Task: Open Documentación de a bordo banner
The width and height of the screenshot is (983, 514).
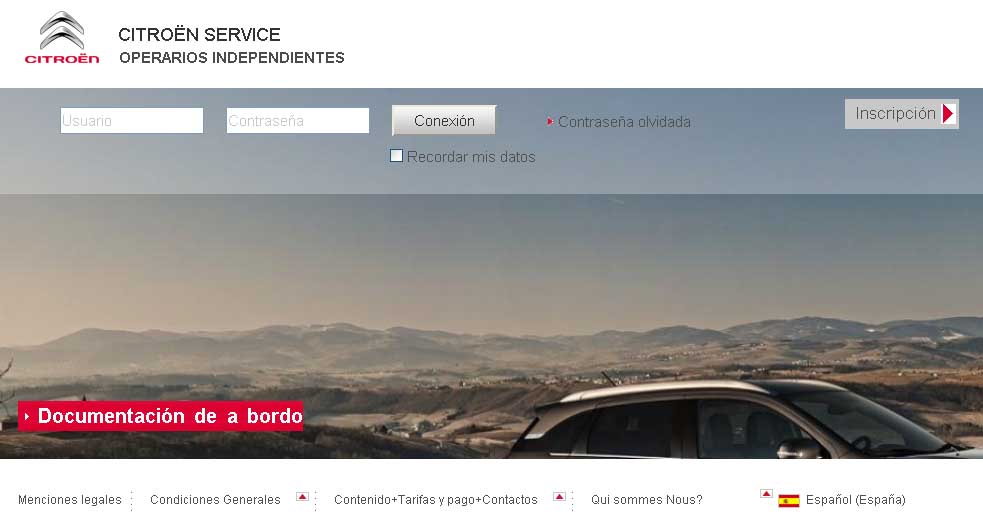Action: (160, 416)
